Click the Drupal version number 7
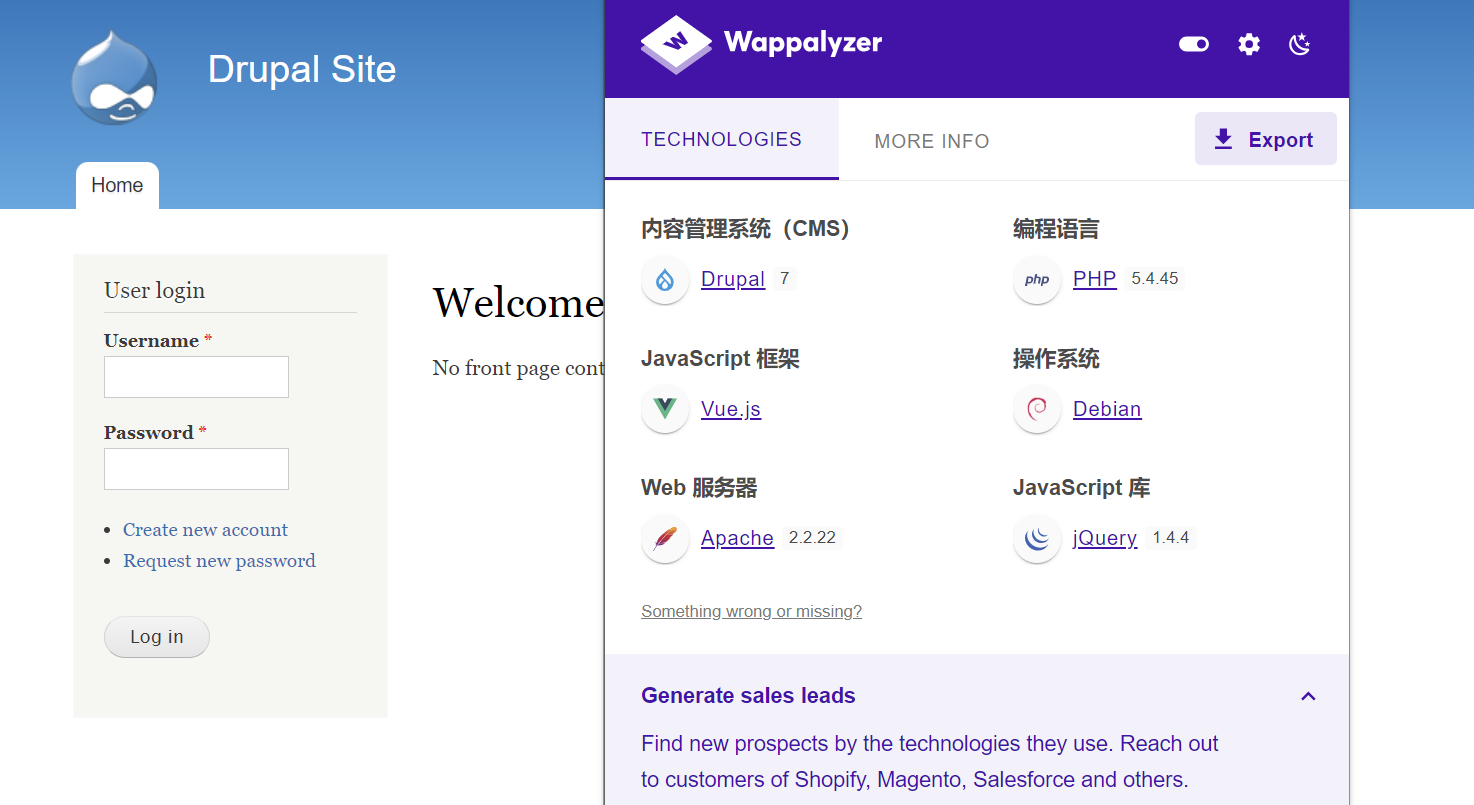Screen dimensions: 1474x805 [785, 279]
